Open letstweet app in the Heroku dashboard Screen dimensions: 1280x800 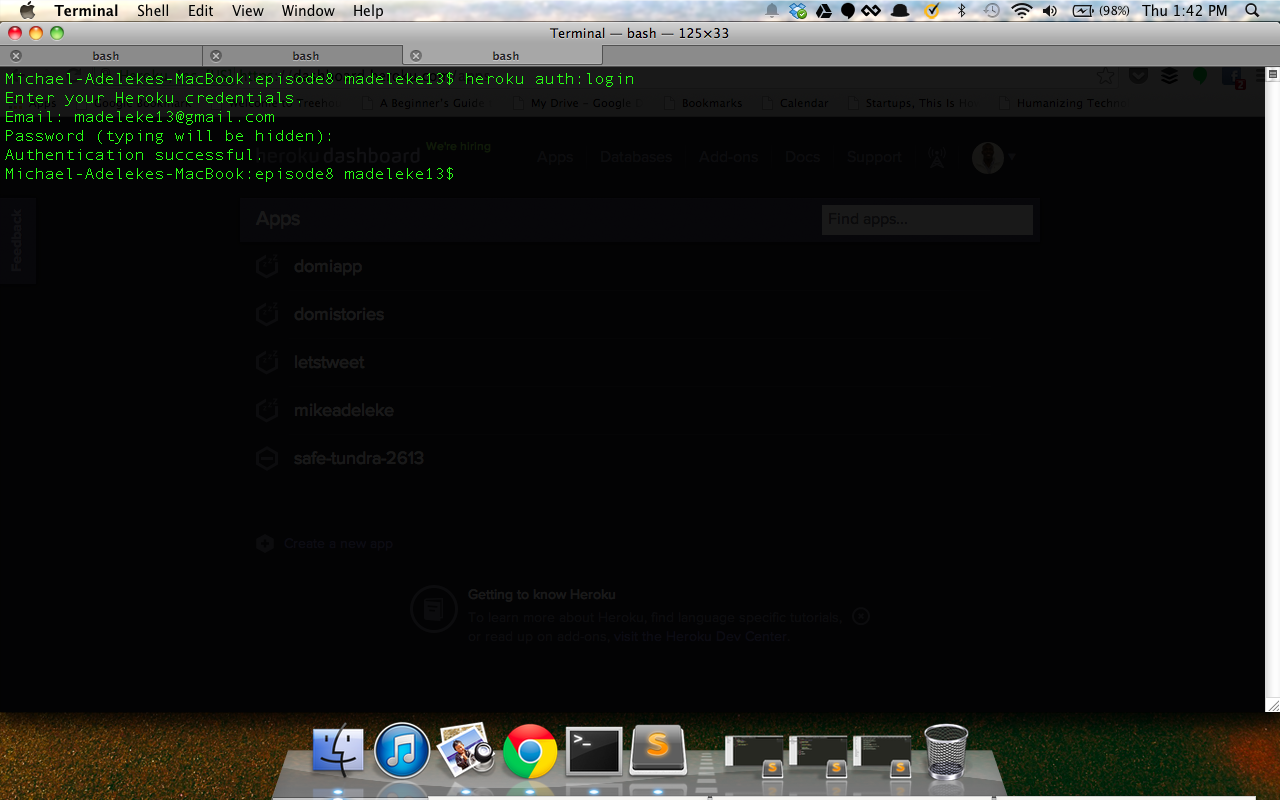pos(329,362)
